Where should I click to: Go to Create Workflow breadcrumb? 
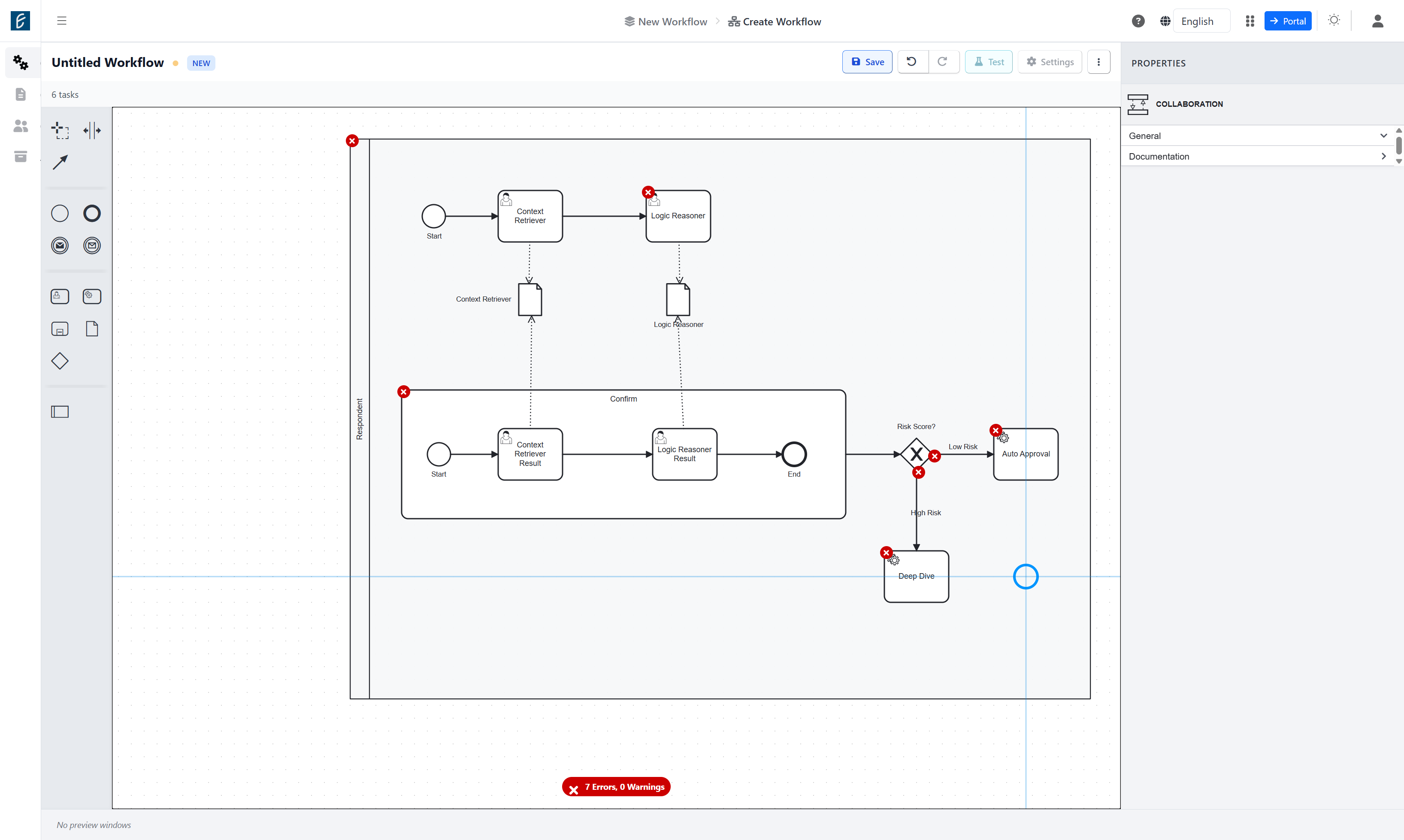775,21
